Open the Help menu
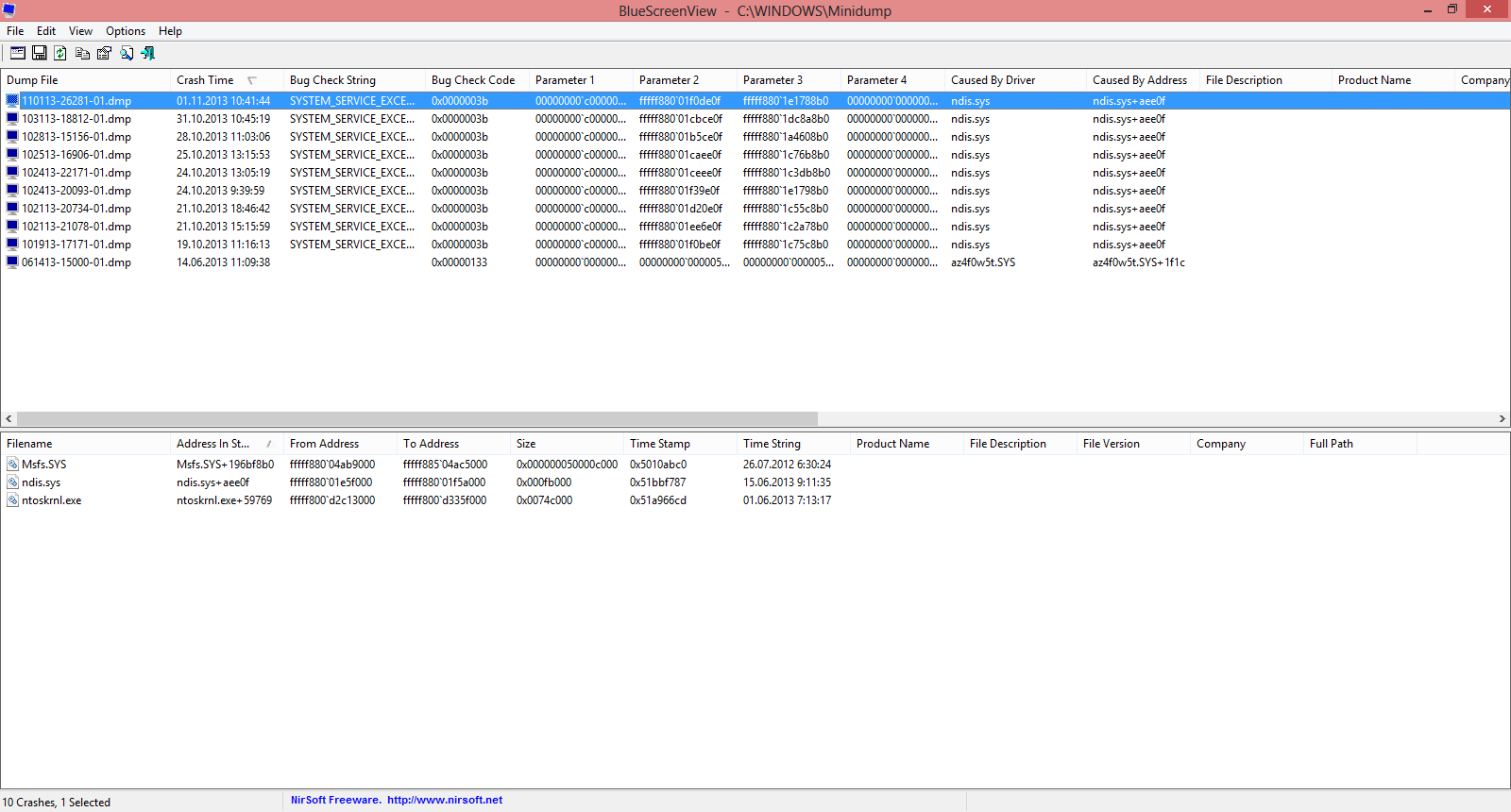The height and width of the screenshot is (812, 1511). click(170, 31)
